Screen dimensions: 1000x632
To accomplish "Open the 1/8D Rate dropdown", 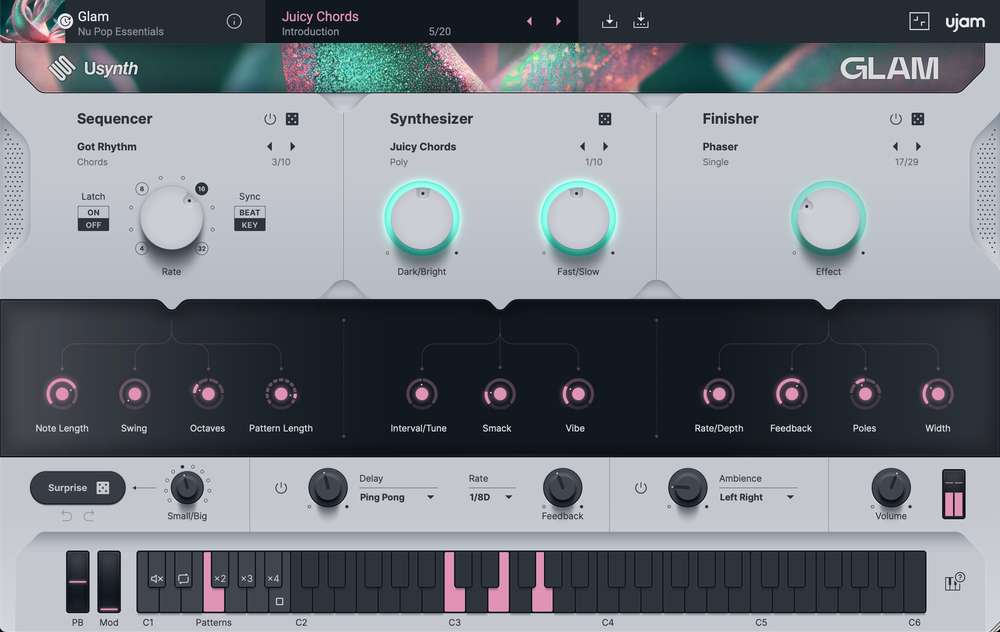I will (x=490, y=497).
